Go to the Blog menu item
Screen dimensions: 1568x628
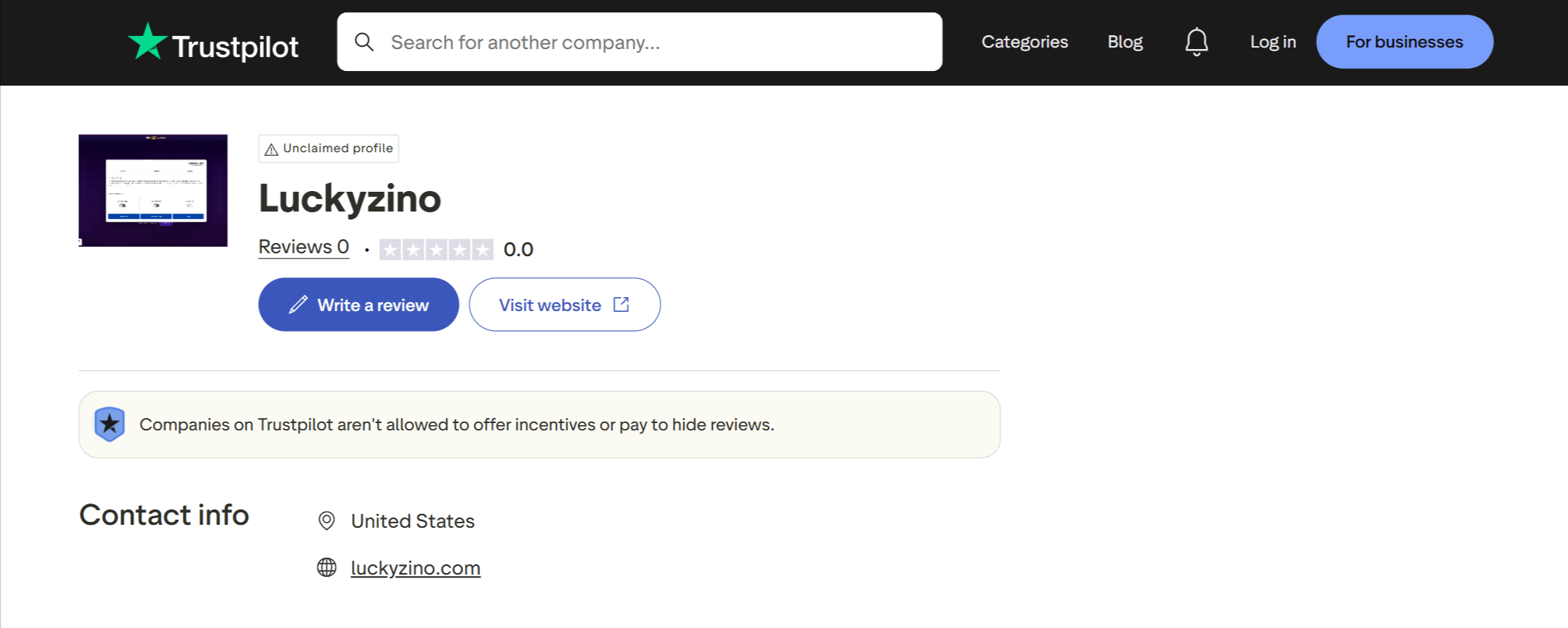1125,42
